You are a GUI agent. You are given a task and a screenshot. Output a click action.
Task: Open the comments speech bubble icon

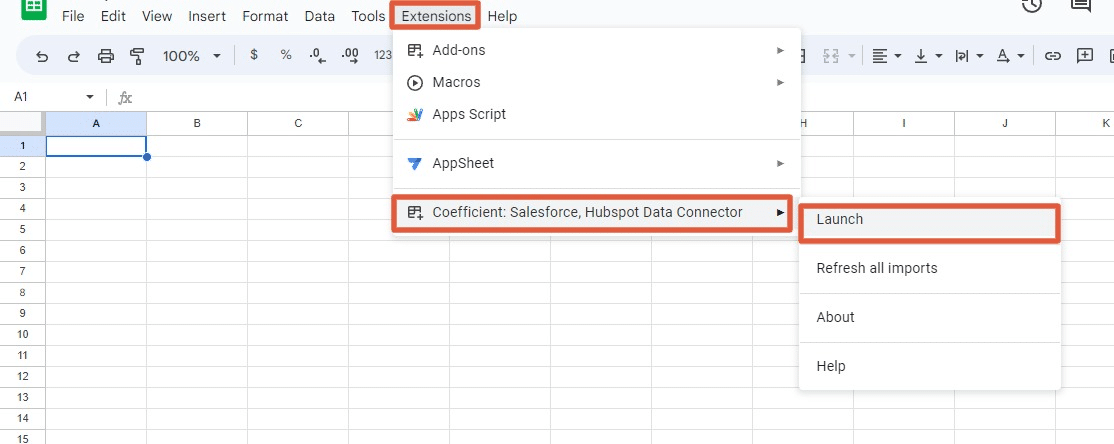1081,6
